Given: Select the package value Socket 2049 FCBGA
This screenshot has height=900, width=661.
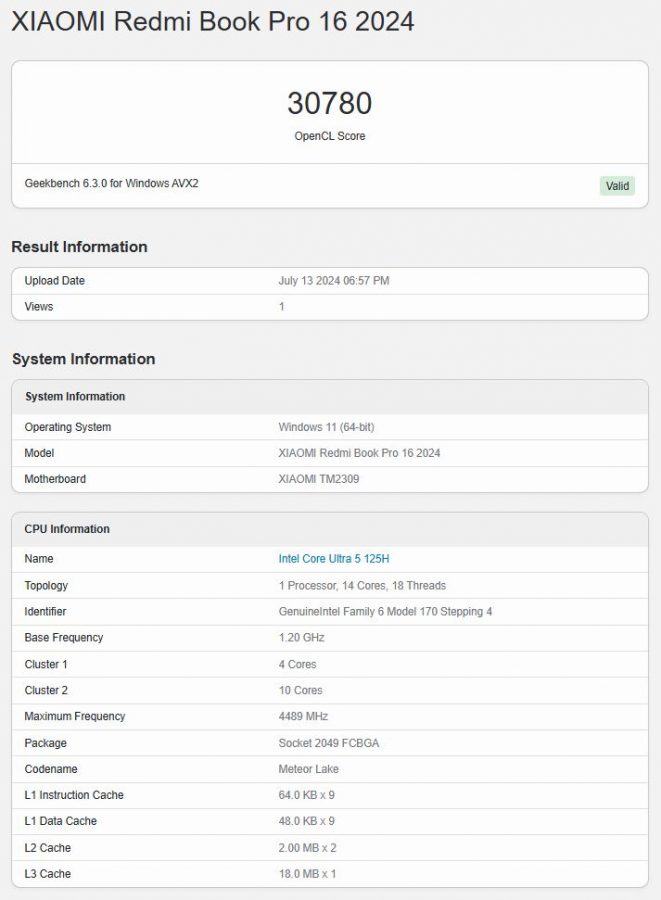Looking at the screenshot, I should click(329, 743).
